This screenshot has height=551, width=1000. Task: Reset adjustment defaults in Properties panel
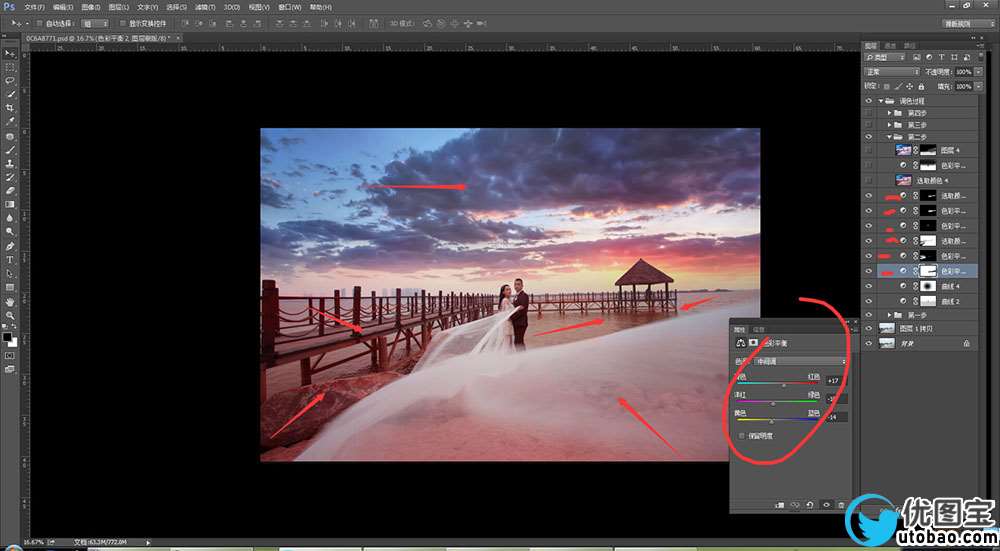click(x=810, y=504)
